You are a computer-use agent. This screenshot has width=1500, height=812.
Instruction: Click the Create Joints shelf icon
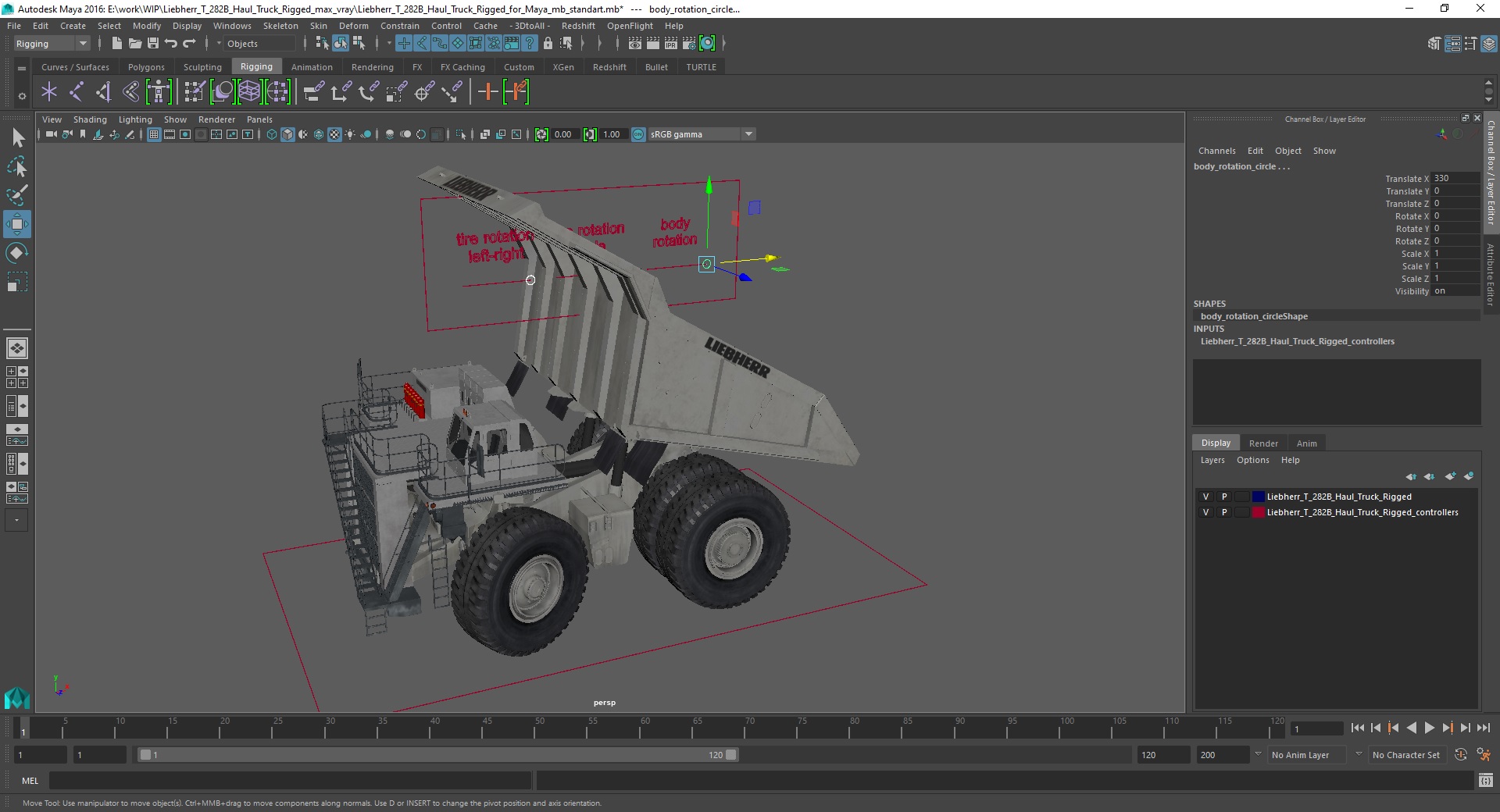pyautogui.click(x=77, y=92)
